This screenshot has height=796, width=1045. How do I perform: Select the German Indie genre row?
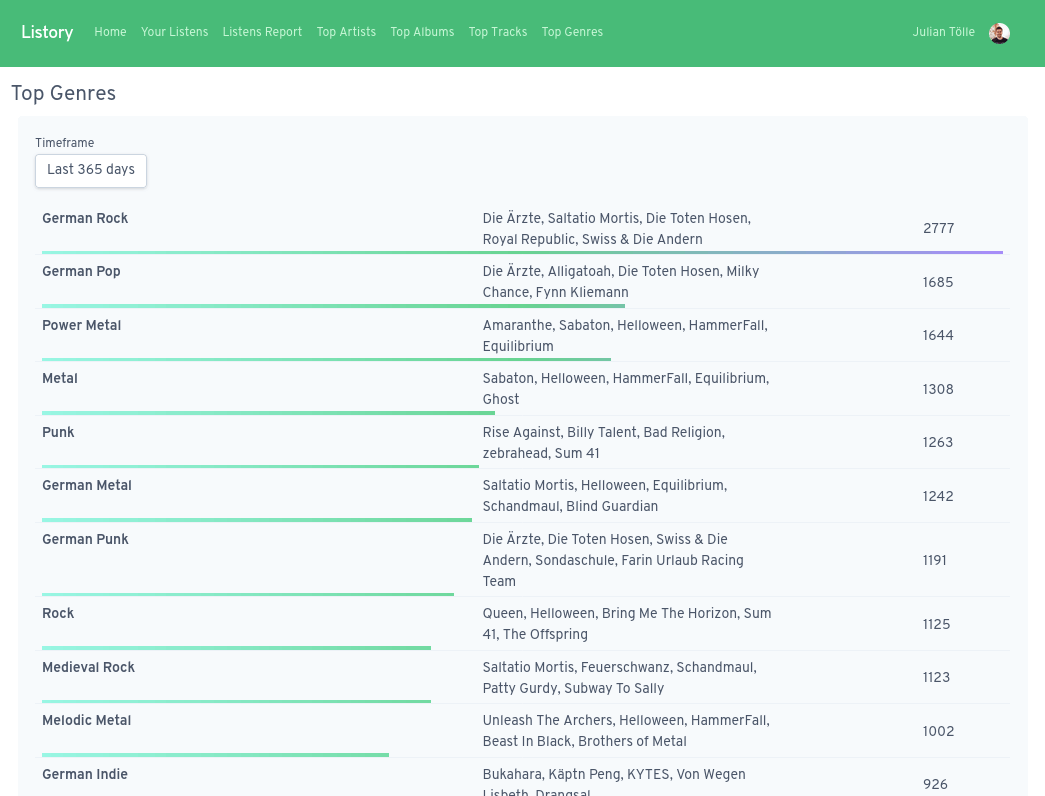(85, 775)
